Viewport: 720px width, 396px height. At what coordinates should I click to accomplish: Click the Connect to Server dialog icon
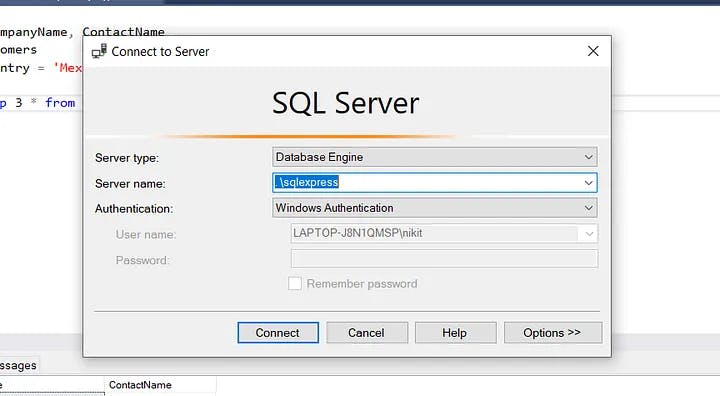coord(99,51)
